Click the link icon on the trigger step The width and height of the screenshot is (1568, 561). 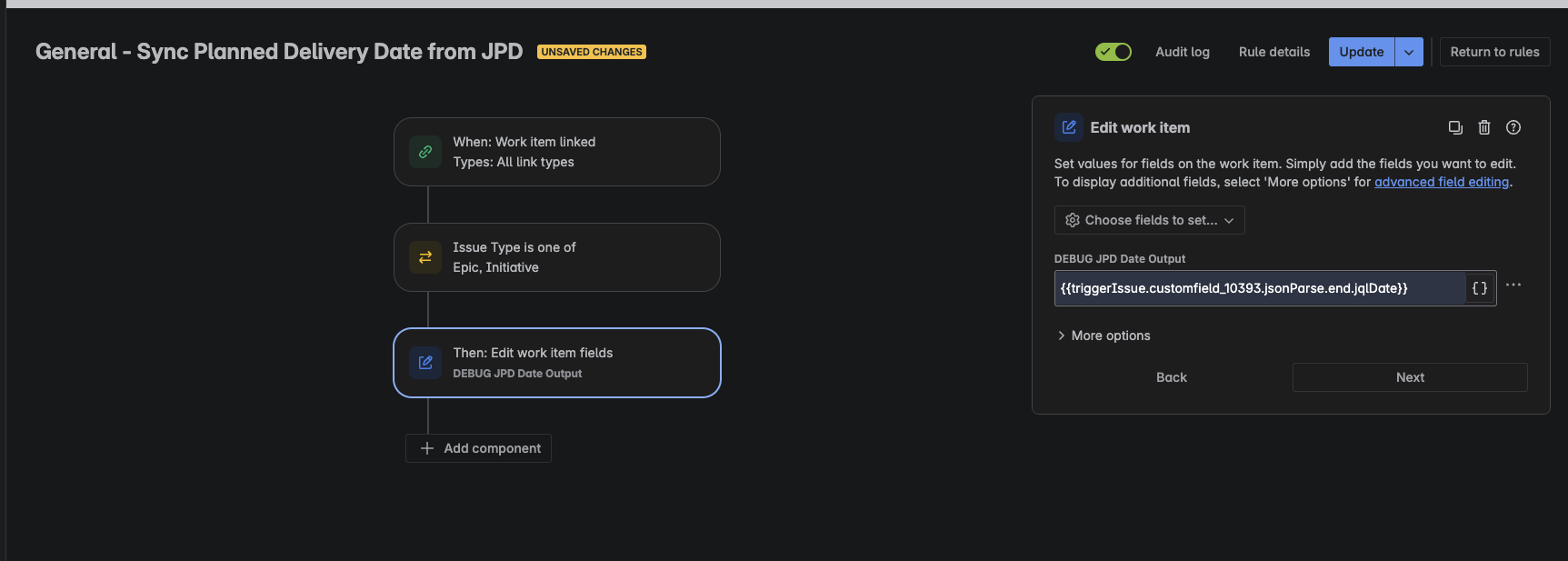tap(425, 152)
